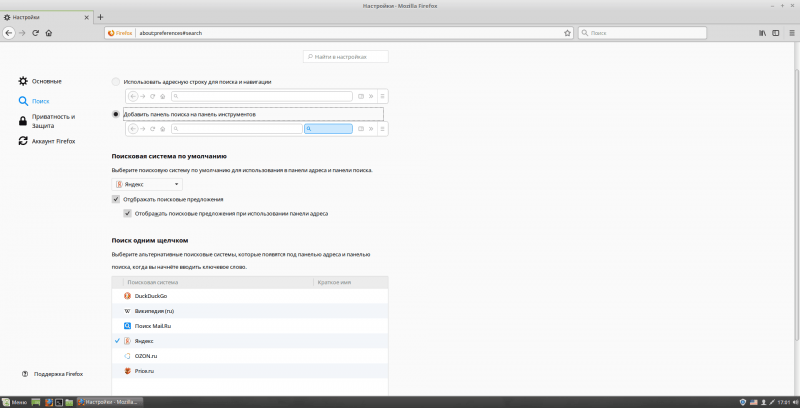Image resolution: width=800 pixels, height=408 pixels.
Task: Click the help icon beside Поддержка Firefox
Action: [x=24, y=374]
